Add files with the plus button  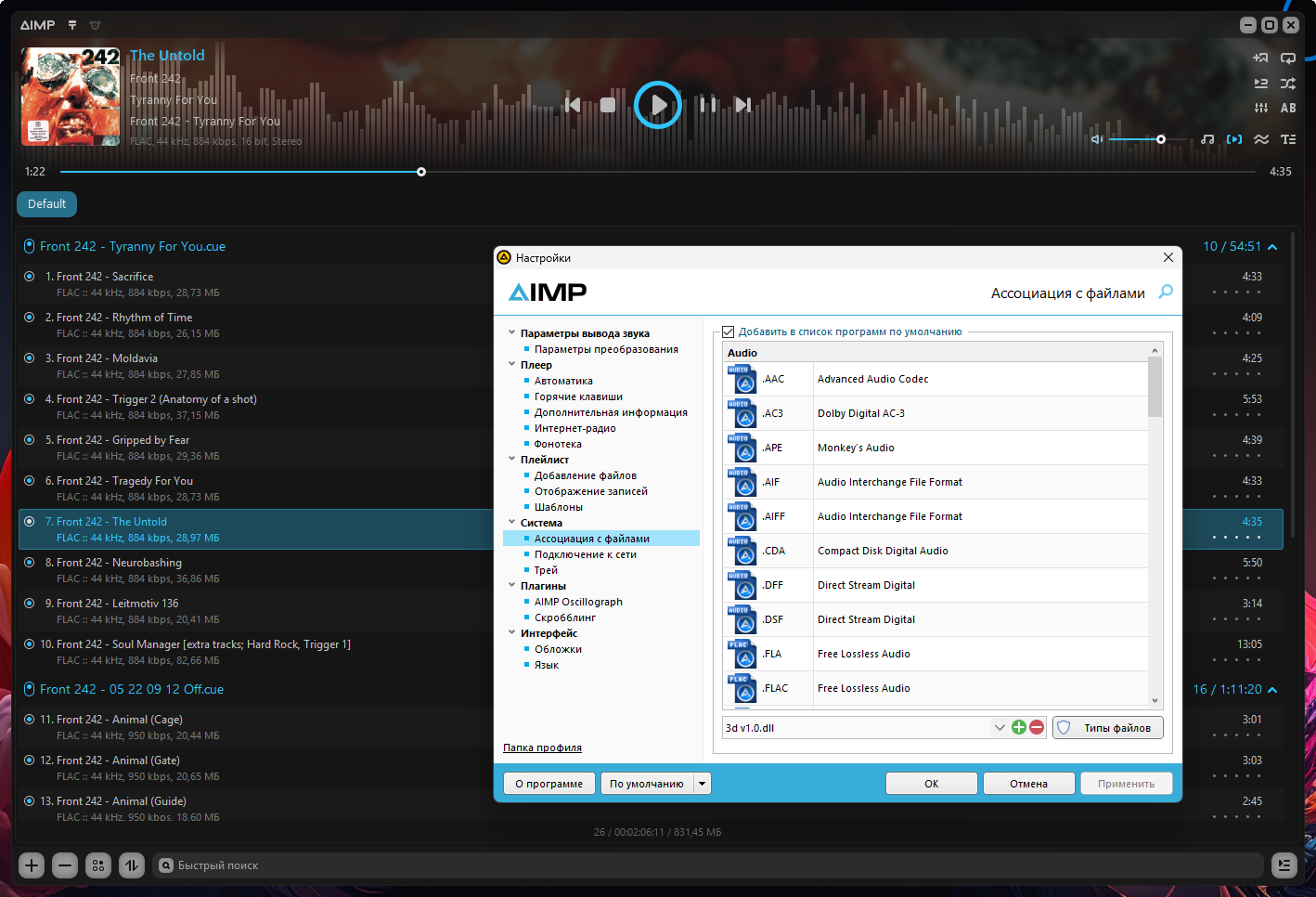(32, 865)
